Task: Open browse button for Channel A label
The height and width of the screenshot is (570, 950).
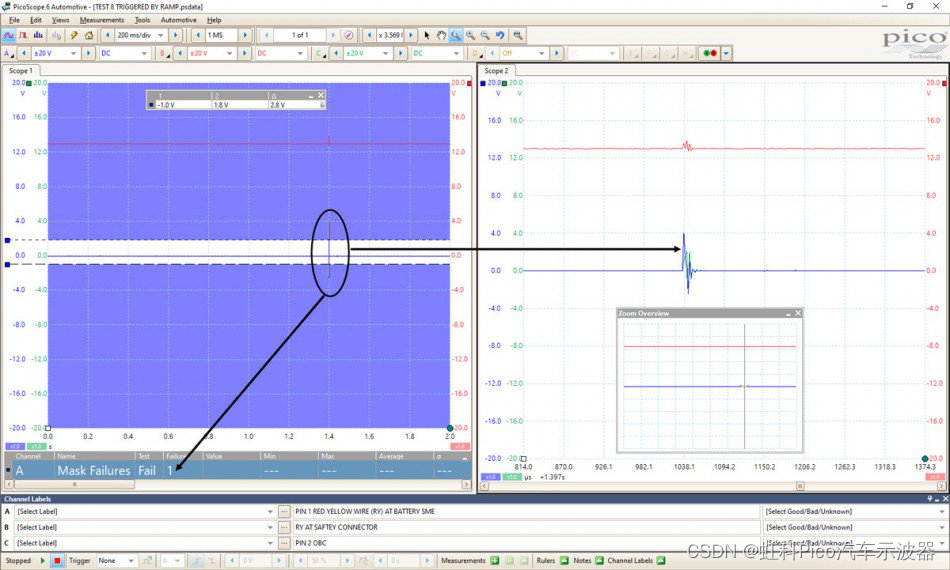Action: click(284, 512)
